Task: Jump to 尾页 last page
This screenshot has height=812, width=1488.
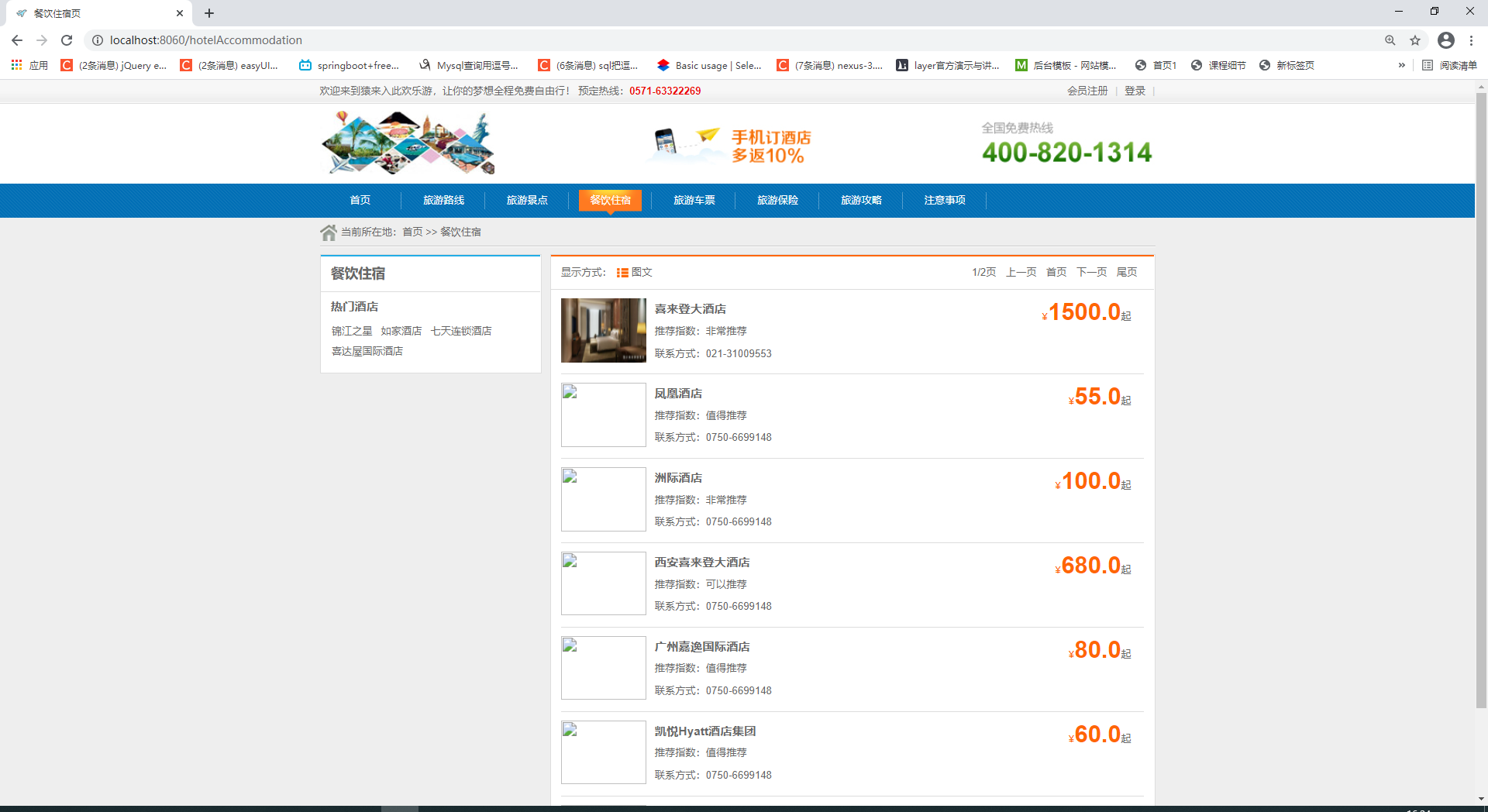Action: pos(1127,272)
